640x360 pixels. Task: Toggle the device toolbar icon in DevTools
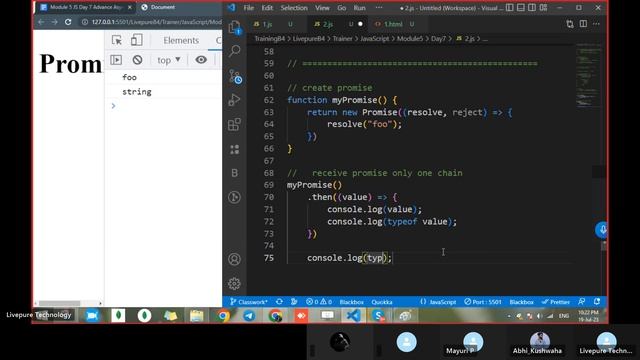pyautogui.click(x=136, y=40)
